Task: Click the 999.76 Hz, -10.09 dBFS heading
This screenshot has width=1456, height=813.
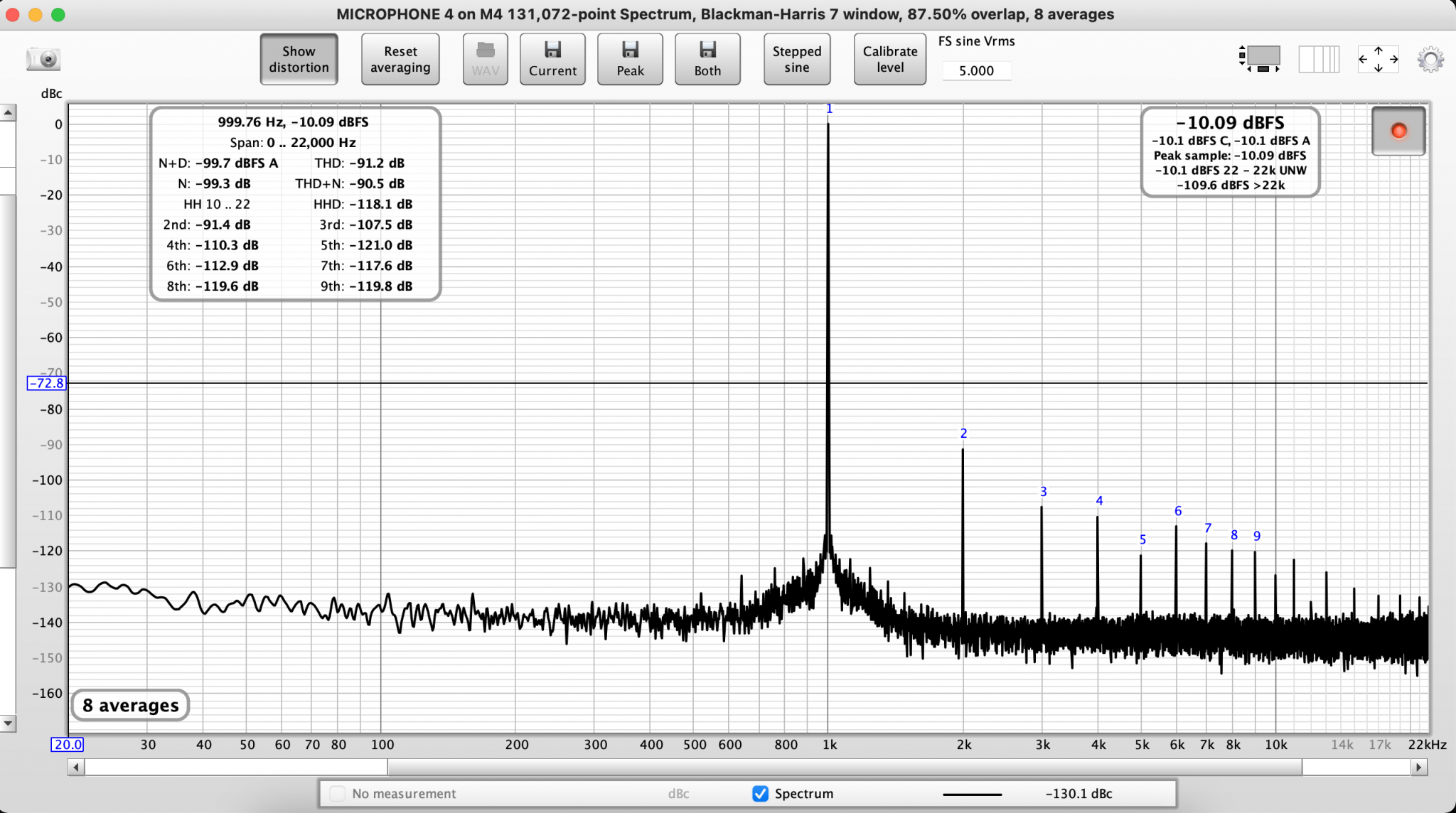Action: tap(293, 122)
